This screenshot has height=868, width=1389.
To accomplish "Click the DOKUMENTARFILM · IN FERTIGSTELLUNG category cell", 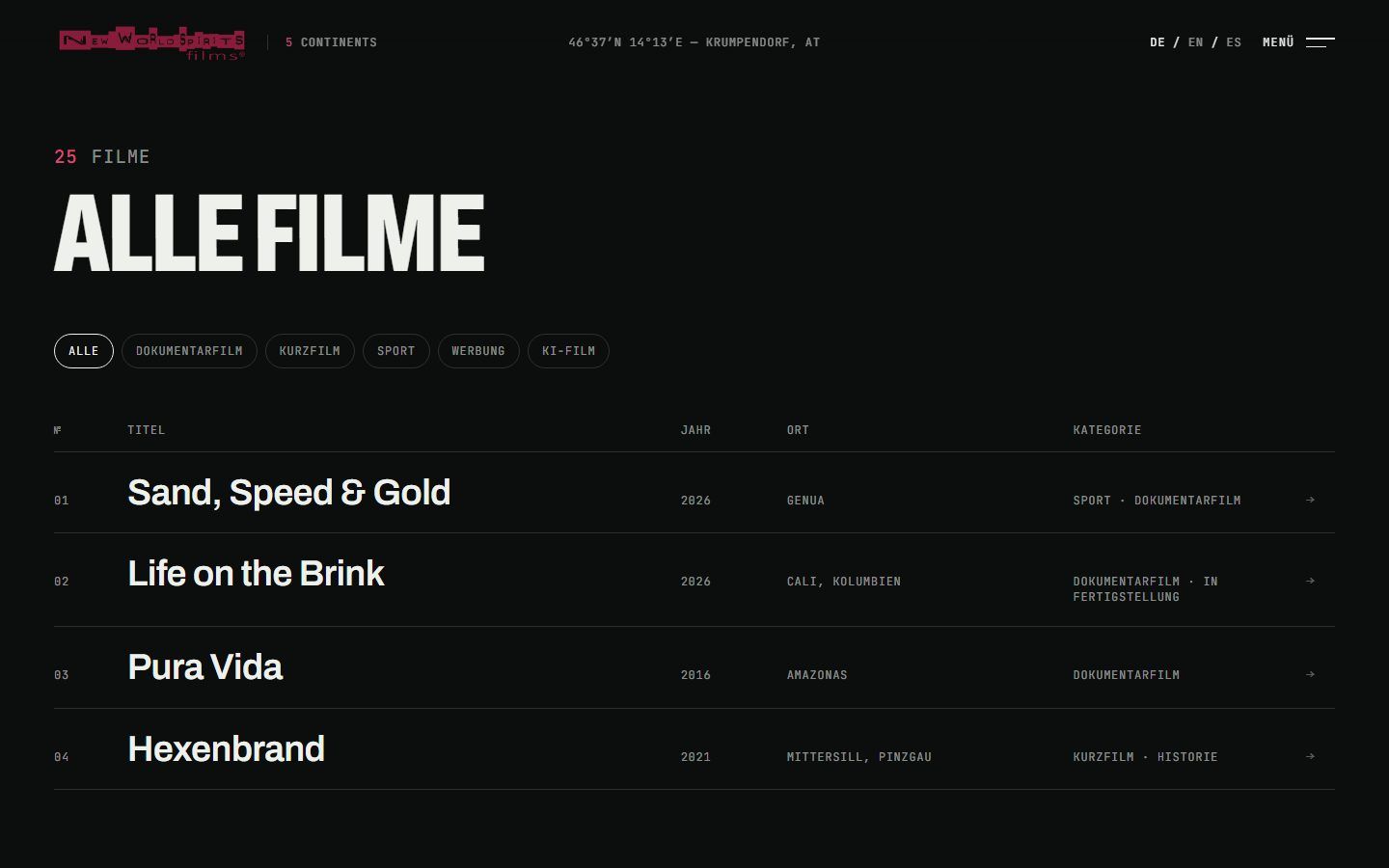I will pos(1145,589).
